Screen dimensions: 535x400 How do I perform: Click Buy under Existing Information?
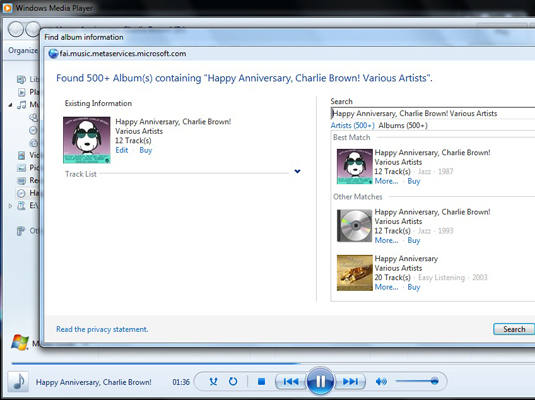click(146, 150)
